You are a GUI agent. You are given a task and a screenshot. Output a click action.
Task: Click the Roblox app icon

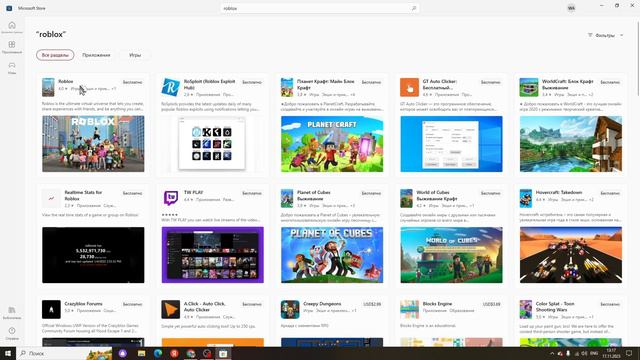click(x=48, y=87)
